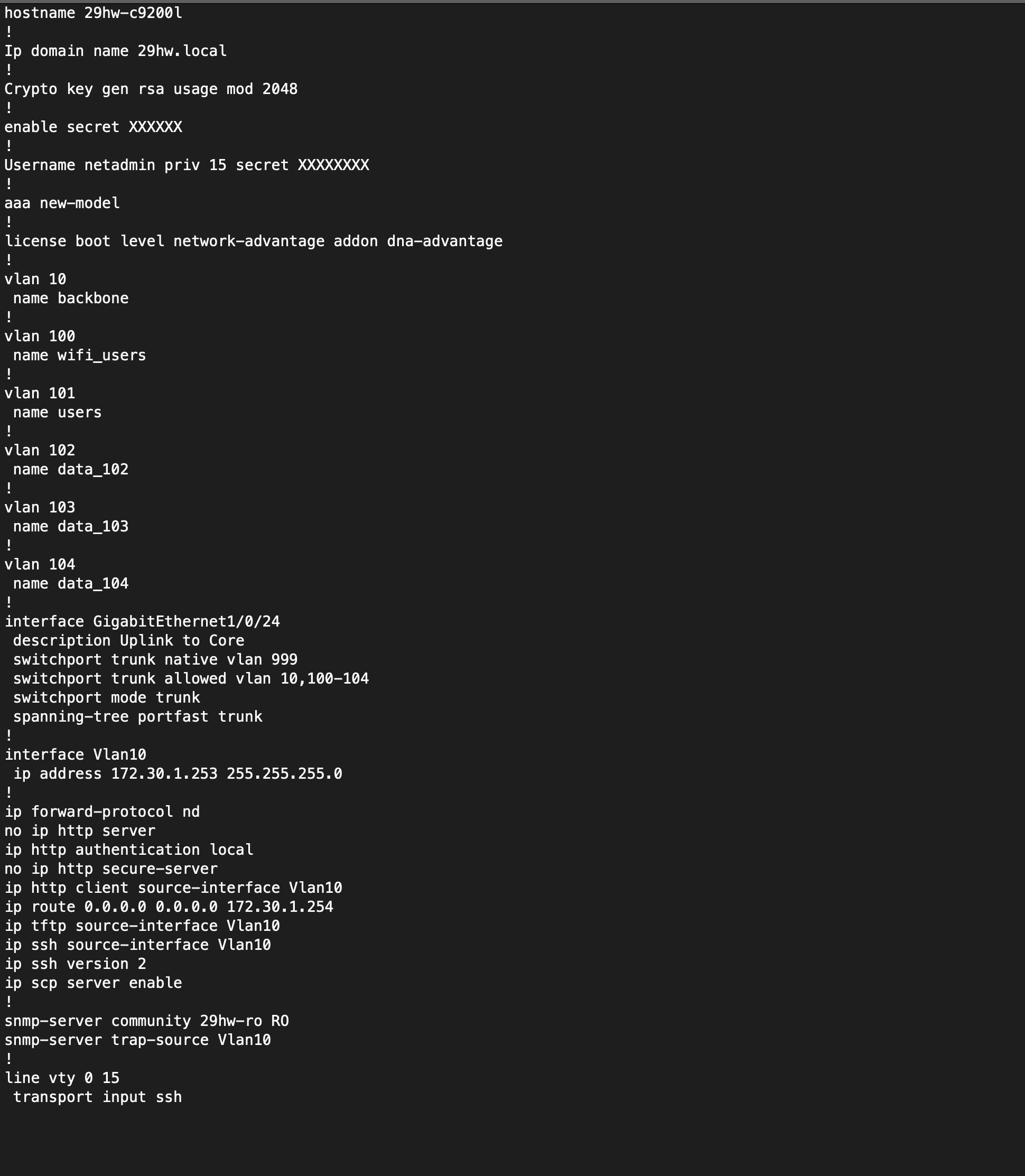Place cursor on Crypto key gen rsa line

point(151,89)
